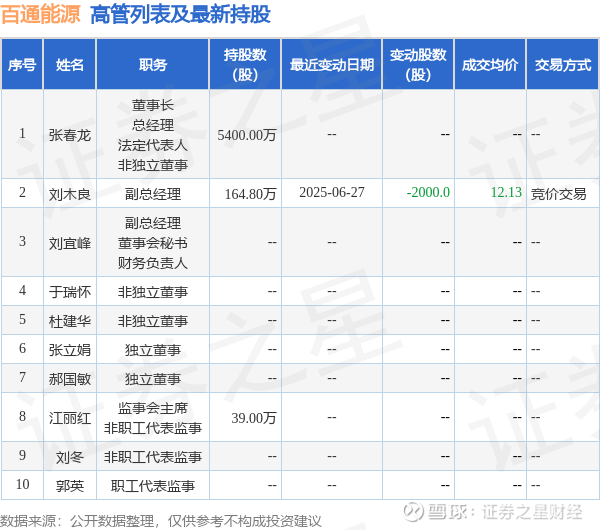Click the 最近变动日期 column header
The height and width of the screenshot is (530, 600).
click(332, 64)
